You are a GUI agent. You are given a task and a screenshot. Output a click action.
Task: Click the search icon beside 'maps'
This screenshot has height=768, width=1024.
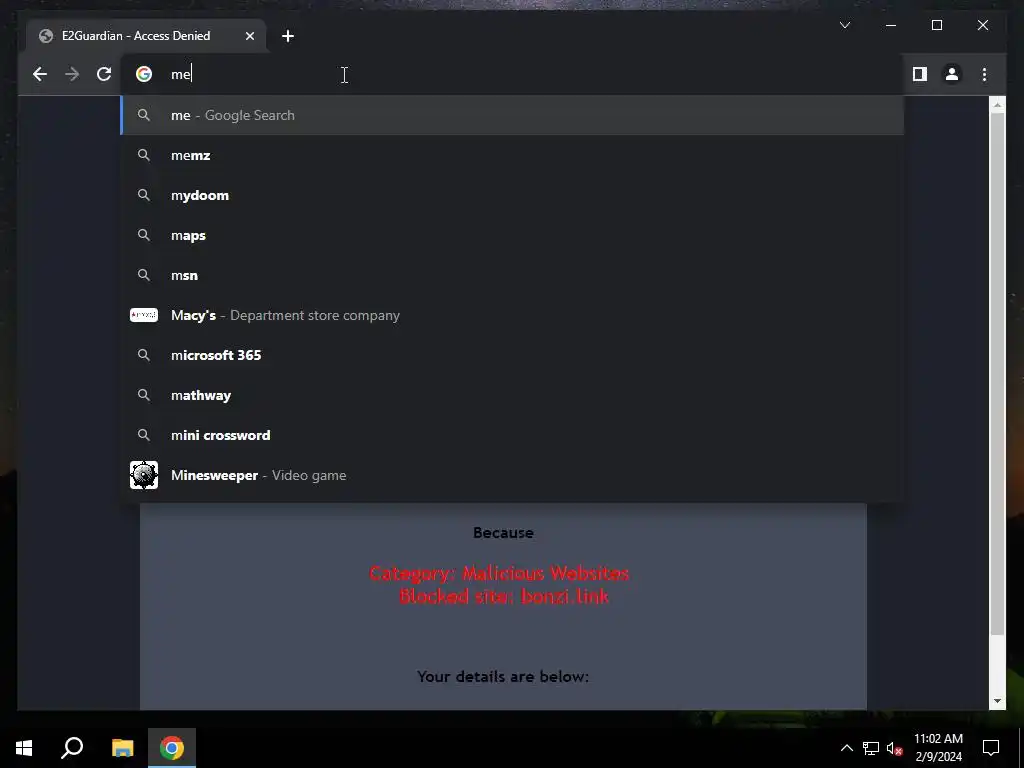(x=144, y=235)
